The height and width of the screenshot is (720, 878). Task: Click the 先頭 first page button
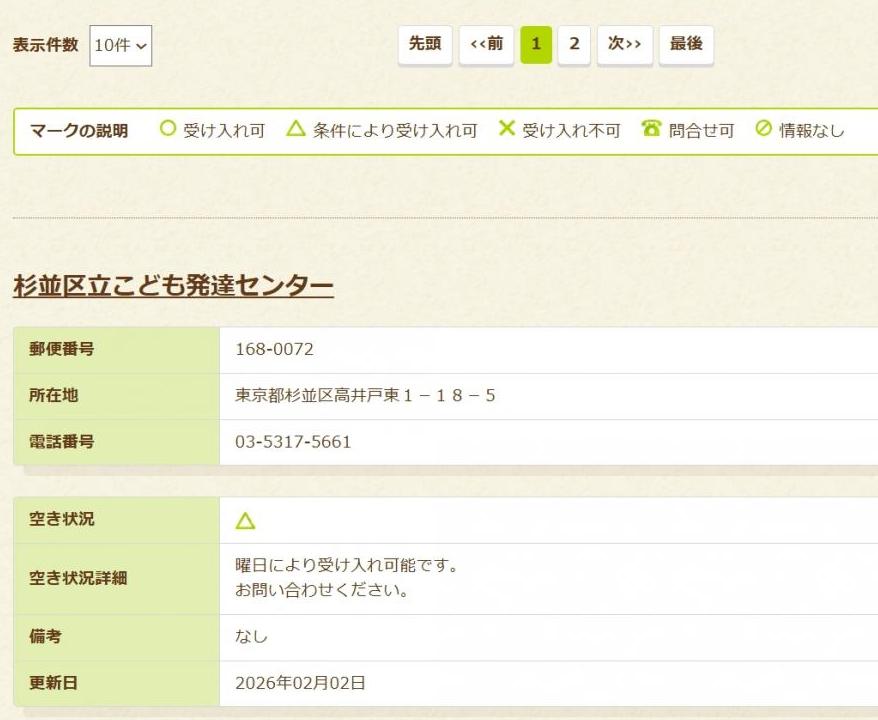click(x=425, y=44)
